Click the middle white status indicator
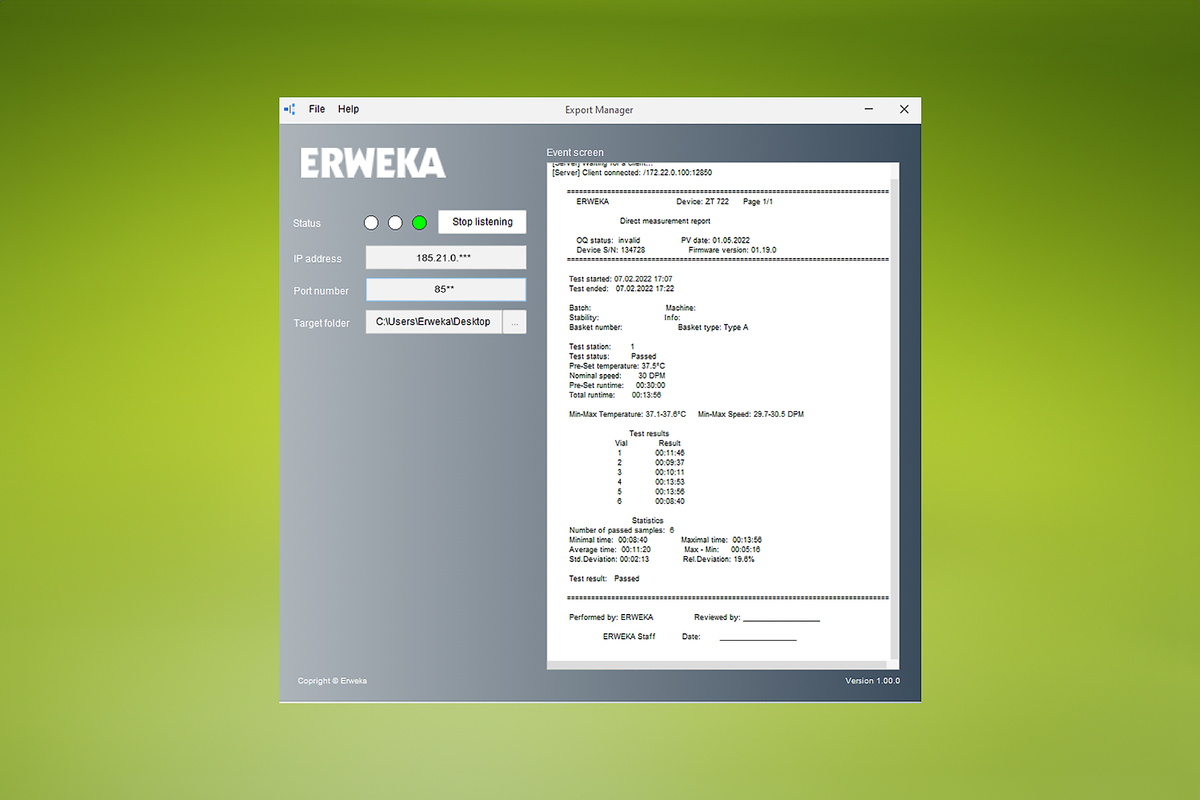Image resolution: width=1200 pixels, height=800 pixels. pos(395,223)
